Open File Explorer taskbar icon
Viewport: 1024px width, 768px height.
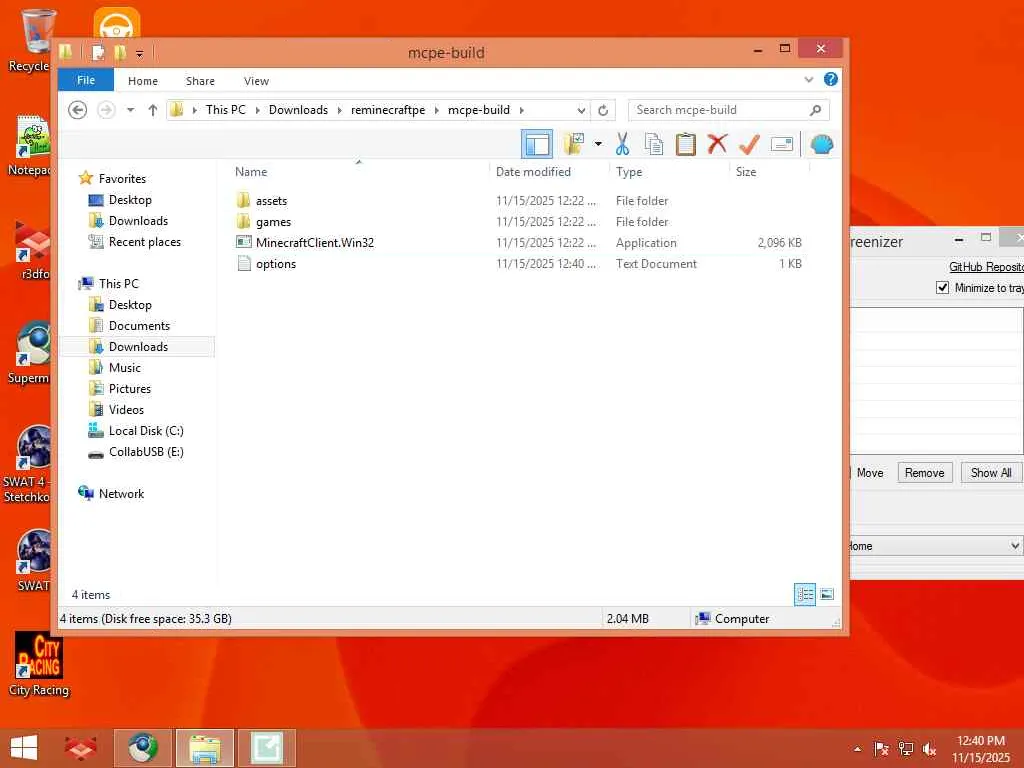[204, 748]
